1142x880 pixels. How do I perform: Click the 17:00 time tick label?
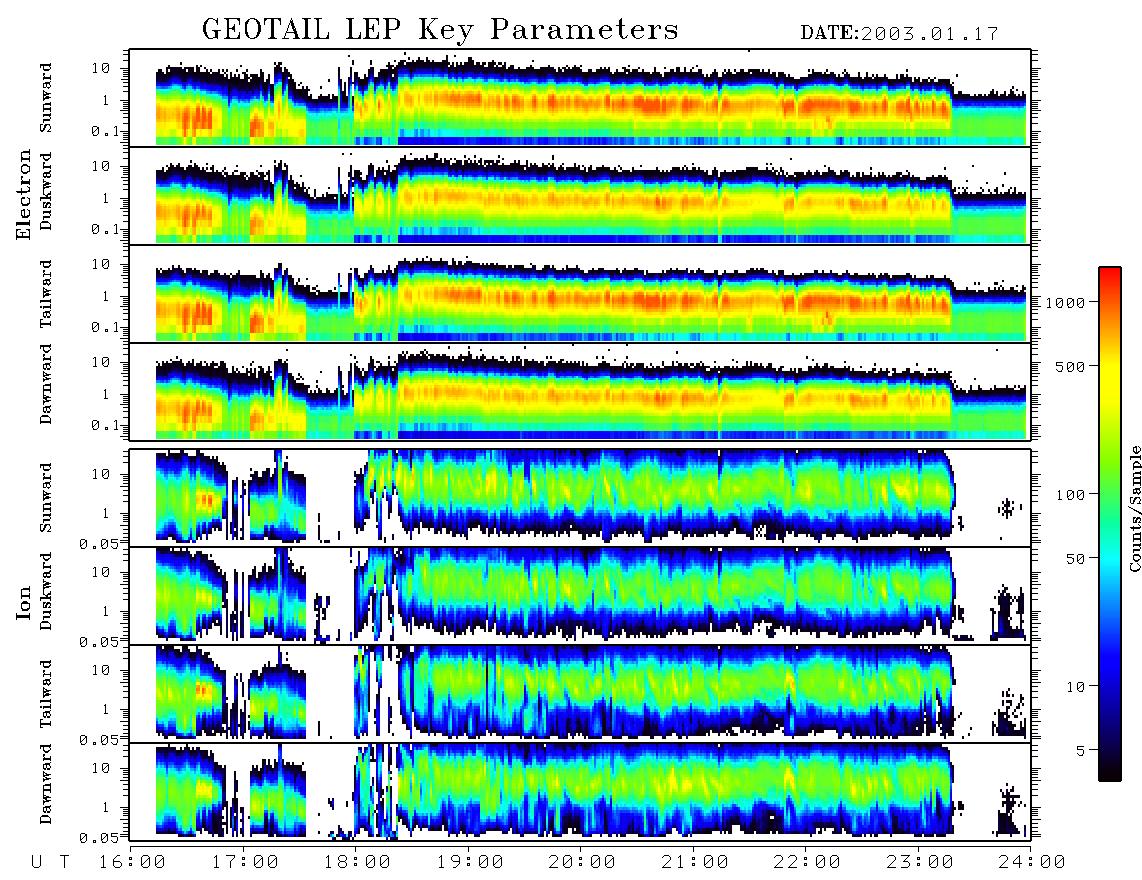[x=245, y=862]
